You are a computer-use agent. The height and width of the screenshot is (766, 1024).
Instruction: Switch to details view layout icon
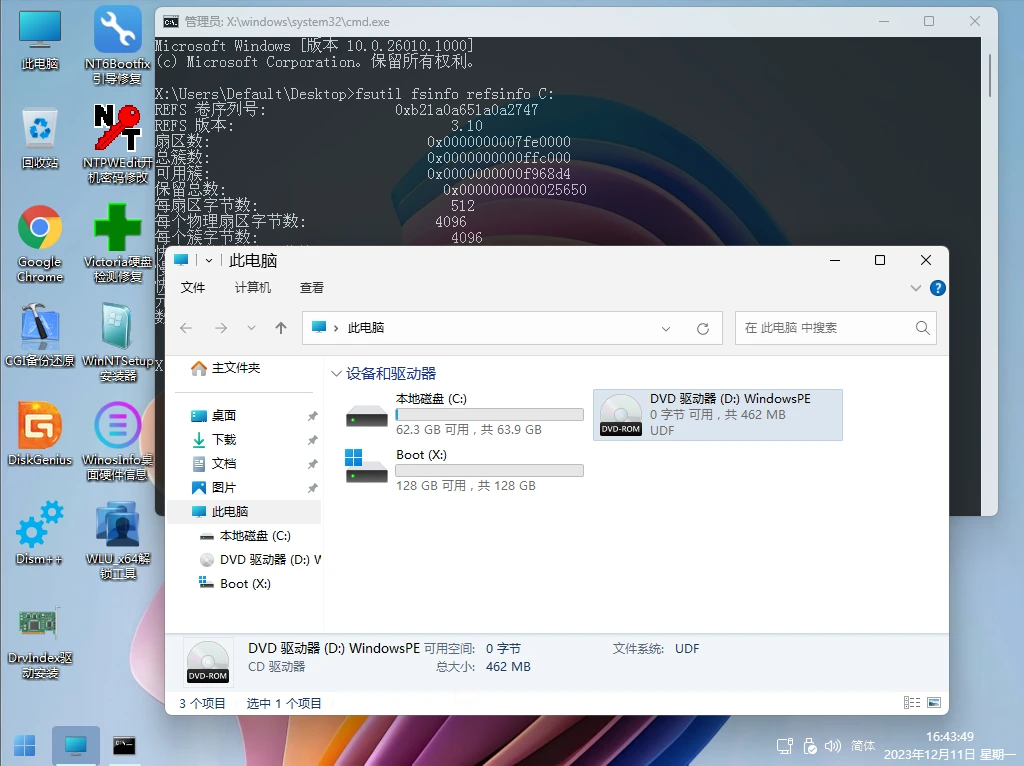pos(912,703)
